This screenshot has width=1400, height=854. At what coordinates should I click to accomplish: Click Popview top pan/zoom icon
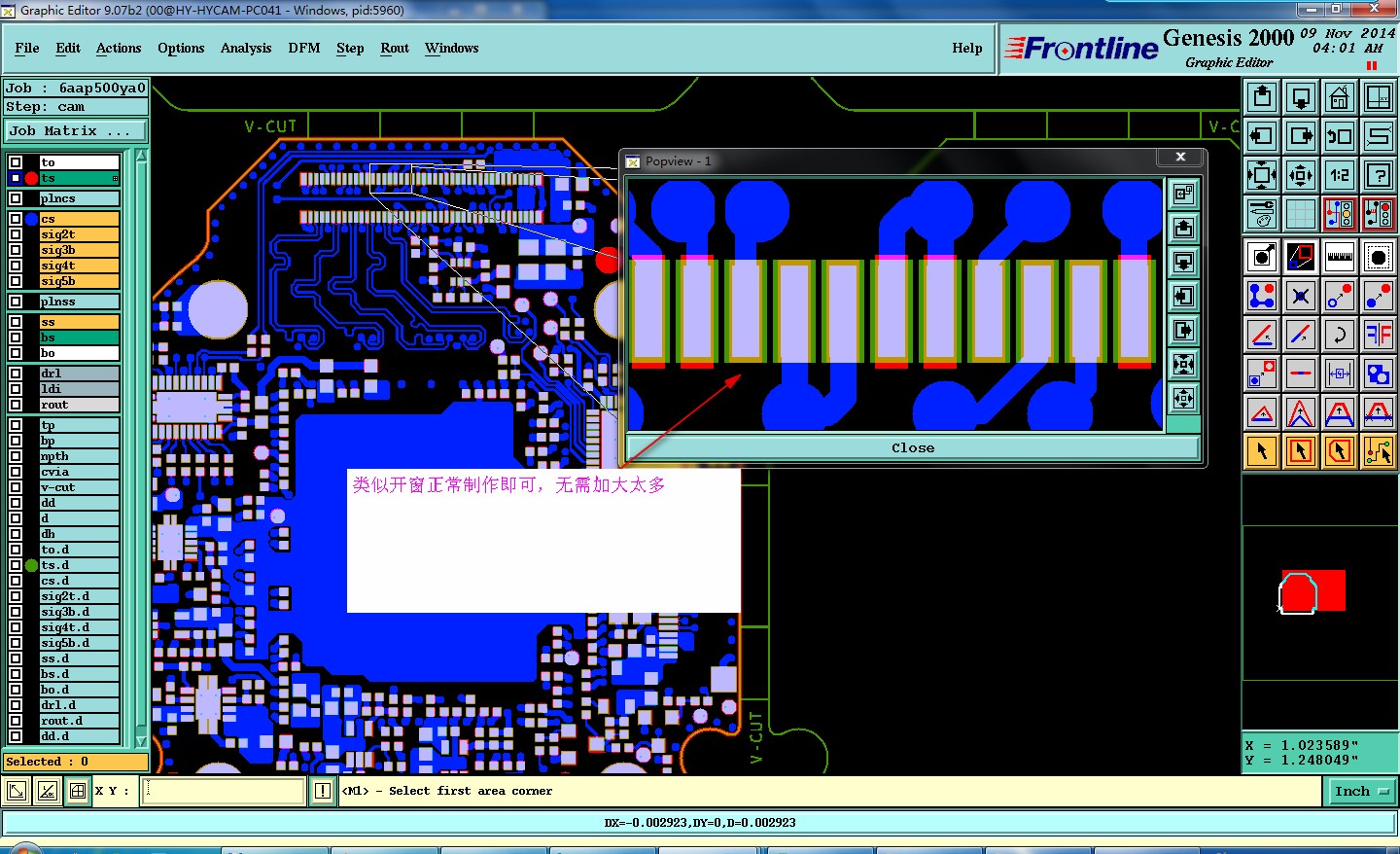[1183, 194]
